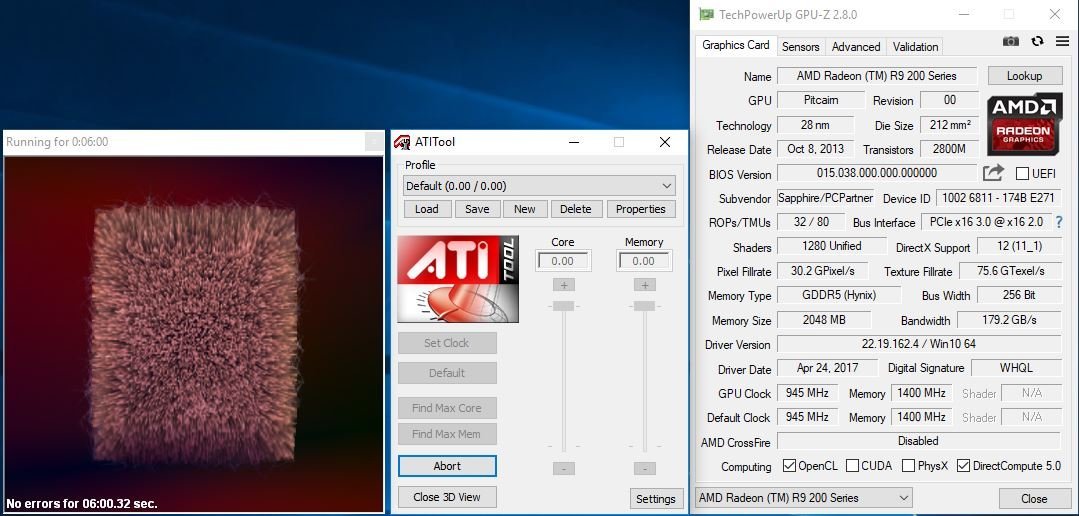Viewport: 1079px width, 516px height.
Task: Click Close 3D View button
Action: tap(447, 497)
